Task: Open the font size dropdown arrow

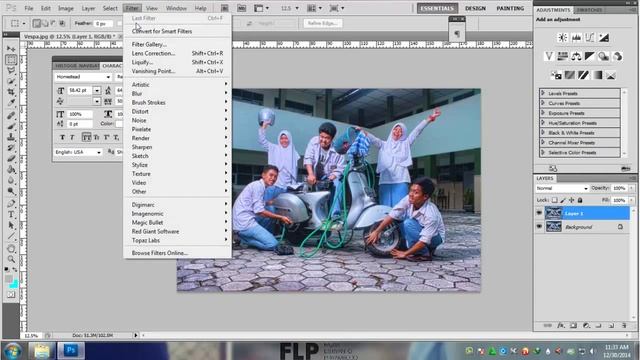Action: [97, 90]
